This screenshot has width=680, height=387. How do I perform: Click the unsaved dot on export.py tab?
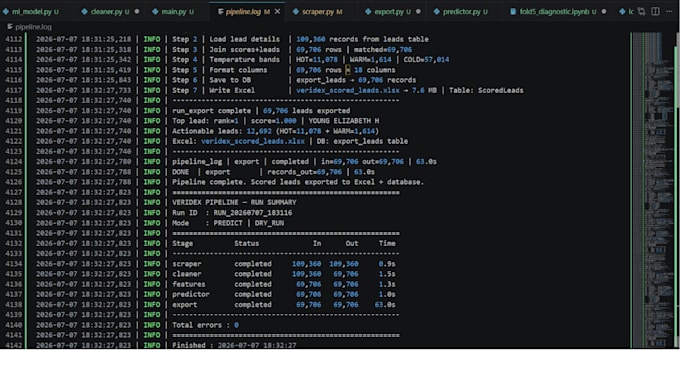418,12
